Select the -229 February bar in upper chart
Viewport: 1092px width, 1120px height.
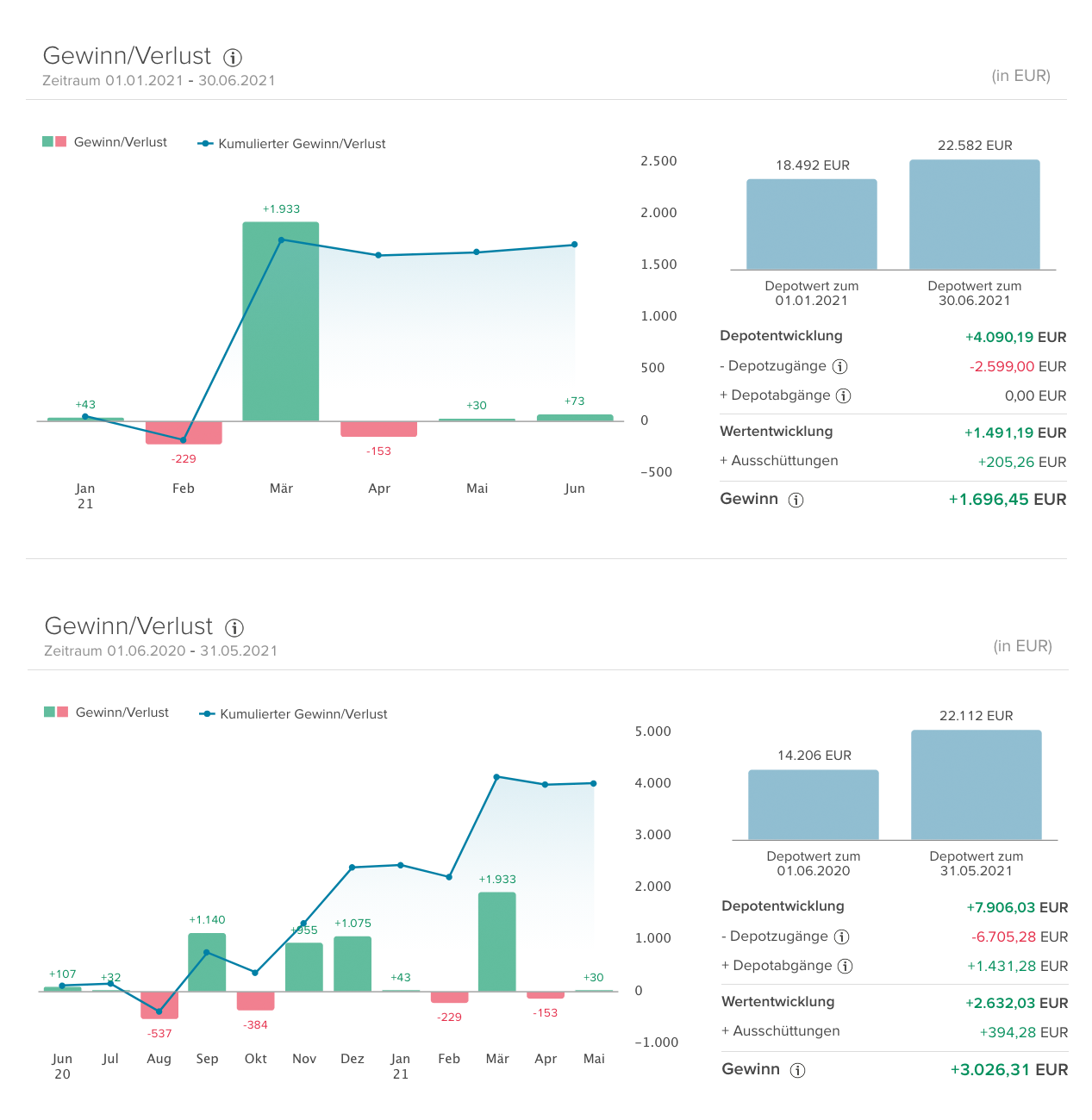184,432
